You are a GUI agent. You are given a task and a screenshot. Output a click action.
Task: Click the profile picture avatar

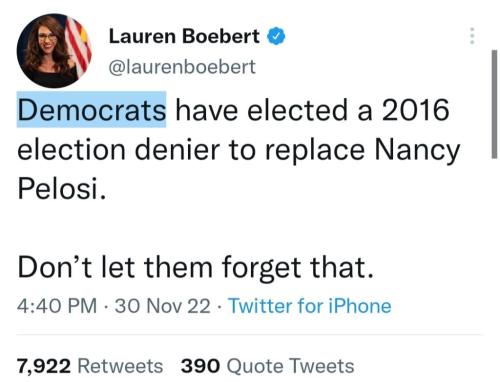pos(54,51)
